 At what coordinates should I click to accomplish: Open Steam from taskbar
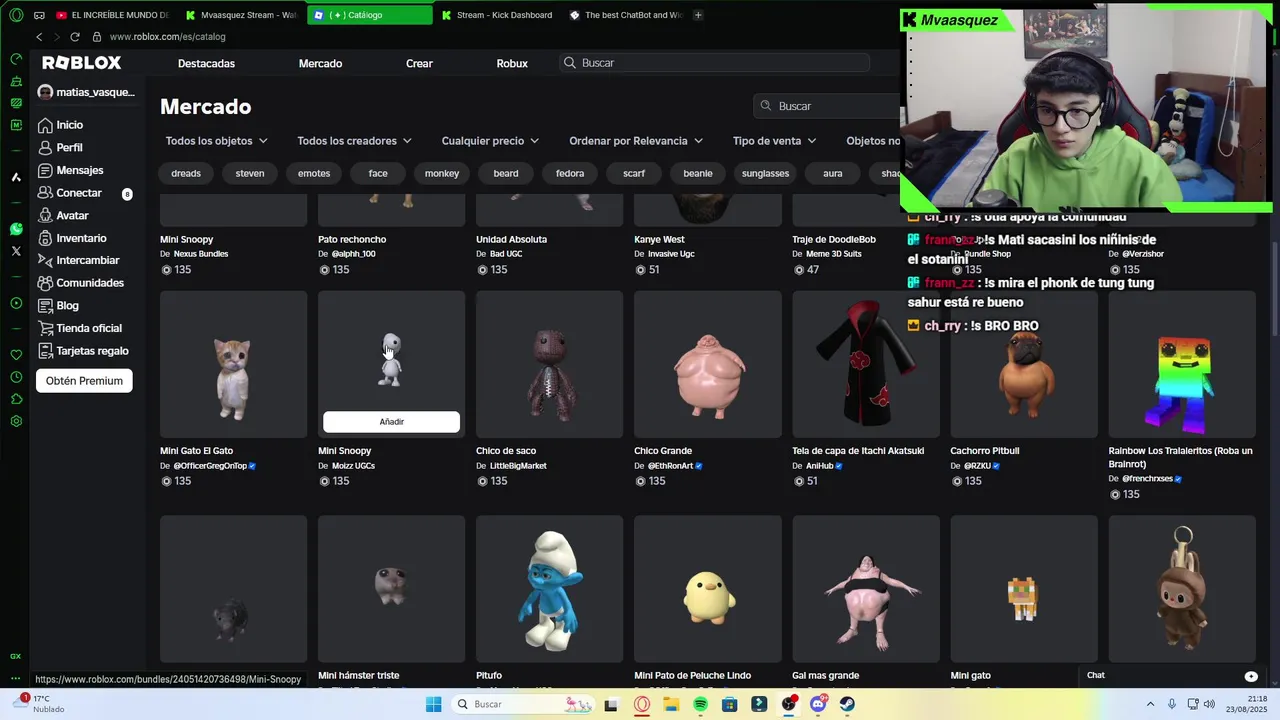[847, 704]
